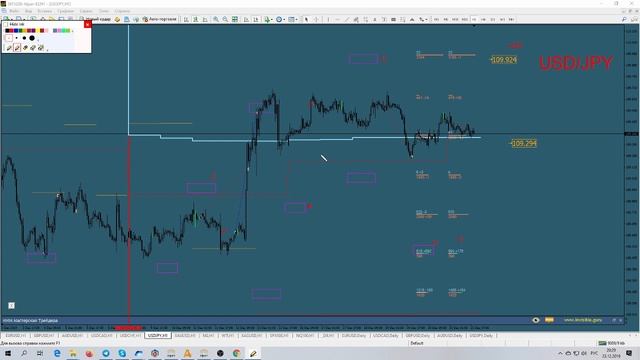Switch timeframe to M1
Viewport: 640px width, 360px height.
pos(436,19)
